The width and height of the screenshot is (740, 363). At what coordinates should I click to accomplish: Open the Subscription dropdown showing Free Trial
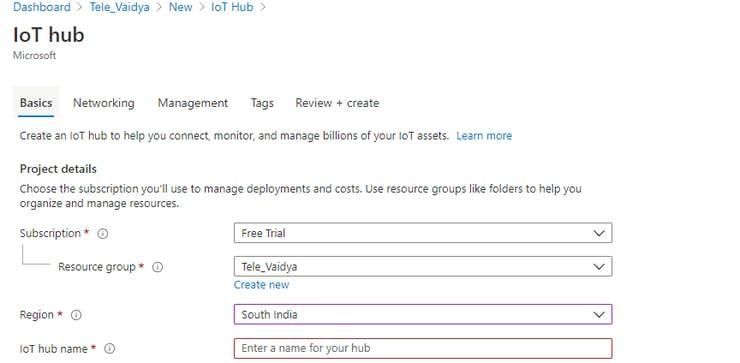pyautogui.click(x=423, y=233)
